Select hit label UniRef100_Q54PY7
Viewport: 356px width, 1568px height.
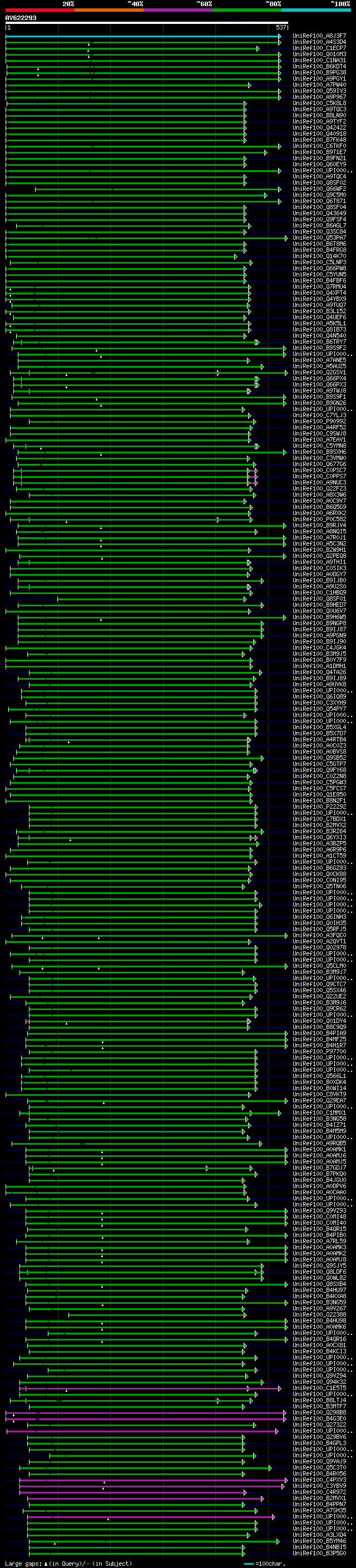point(319,709)
